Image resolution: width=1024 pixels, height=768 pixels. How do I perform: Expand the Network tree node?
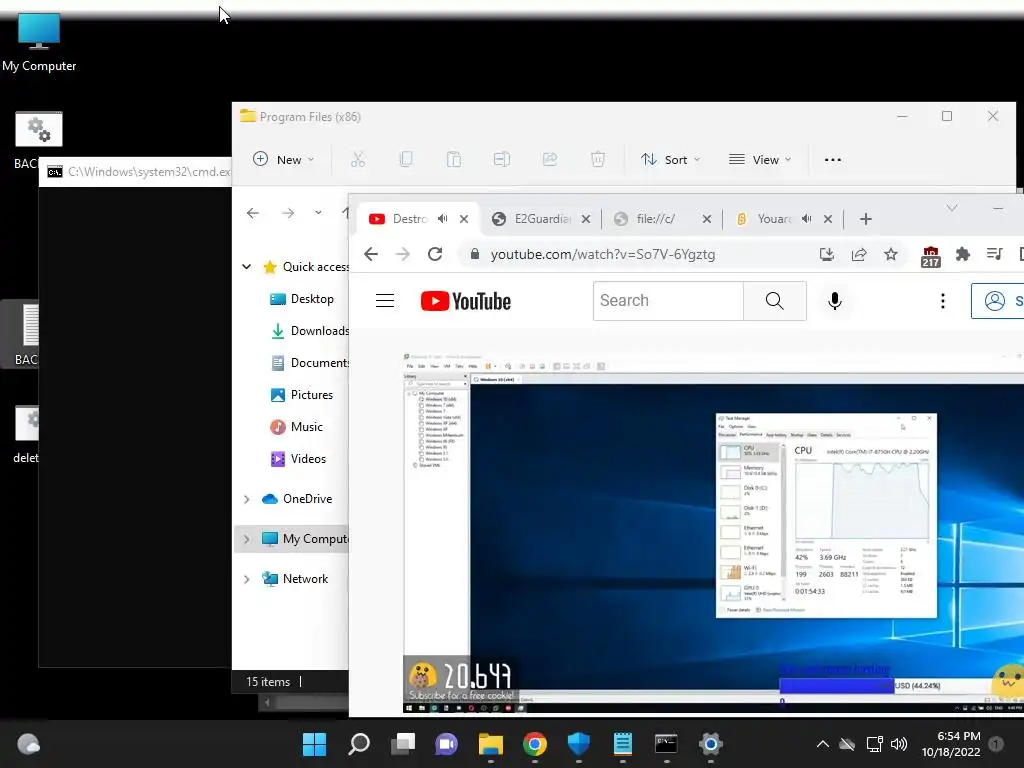pos(246,579)
